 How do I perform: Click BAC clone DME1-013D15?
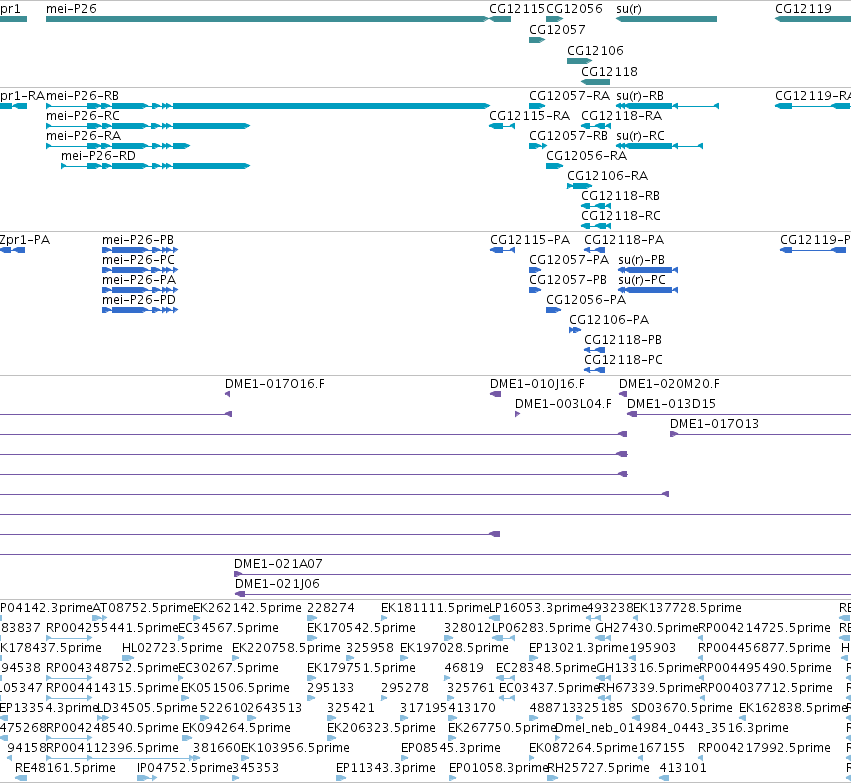739,414
